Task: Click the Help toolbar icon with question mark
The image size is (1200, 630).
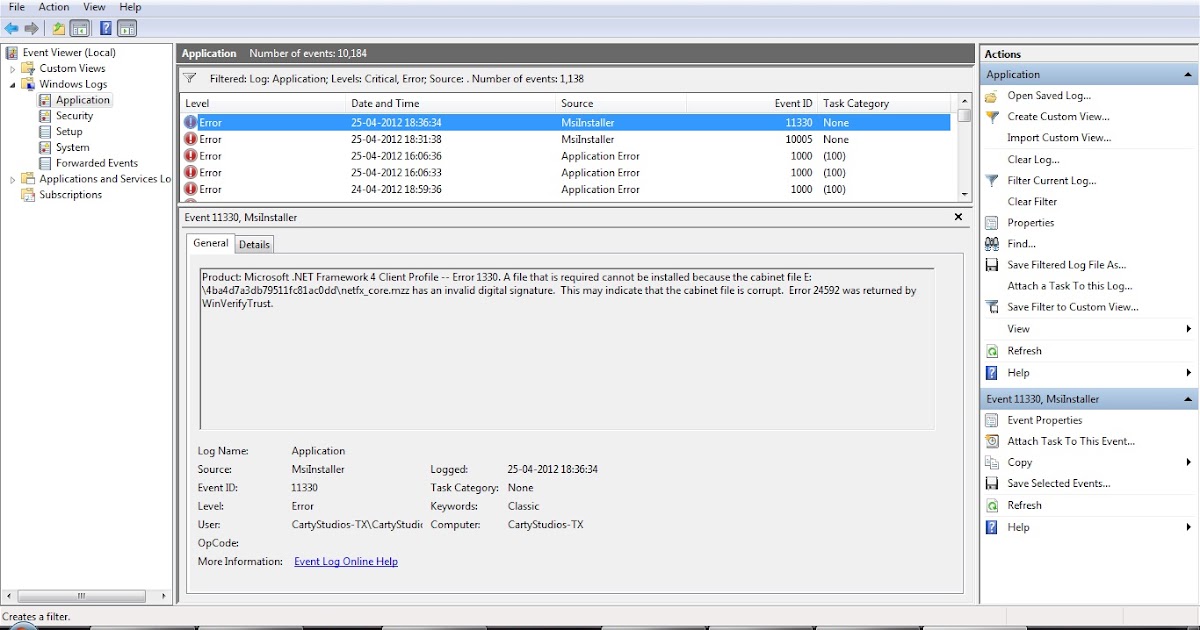Action: pyautogui.click(x=106, y=28)
